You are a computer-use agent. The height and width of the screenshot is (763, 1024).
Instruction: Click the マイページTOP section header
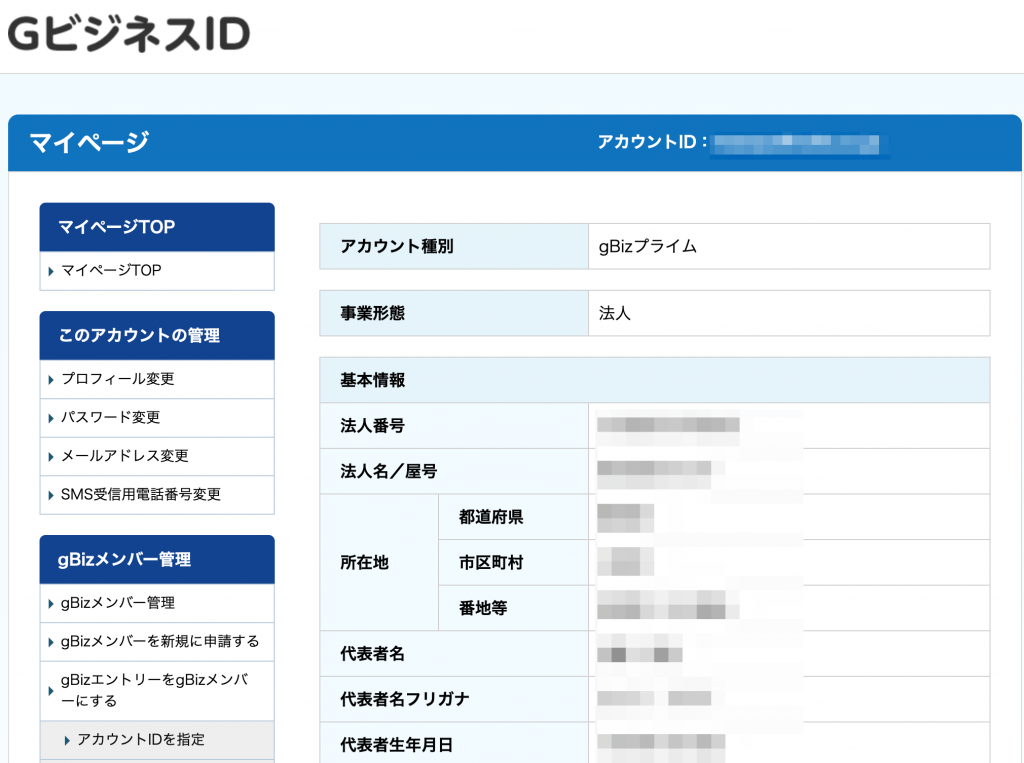click(157, 227)
